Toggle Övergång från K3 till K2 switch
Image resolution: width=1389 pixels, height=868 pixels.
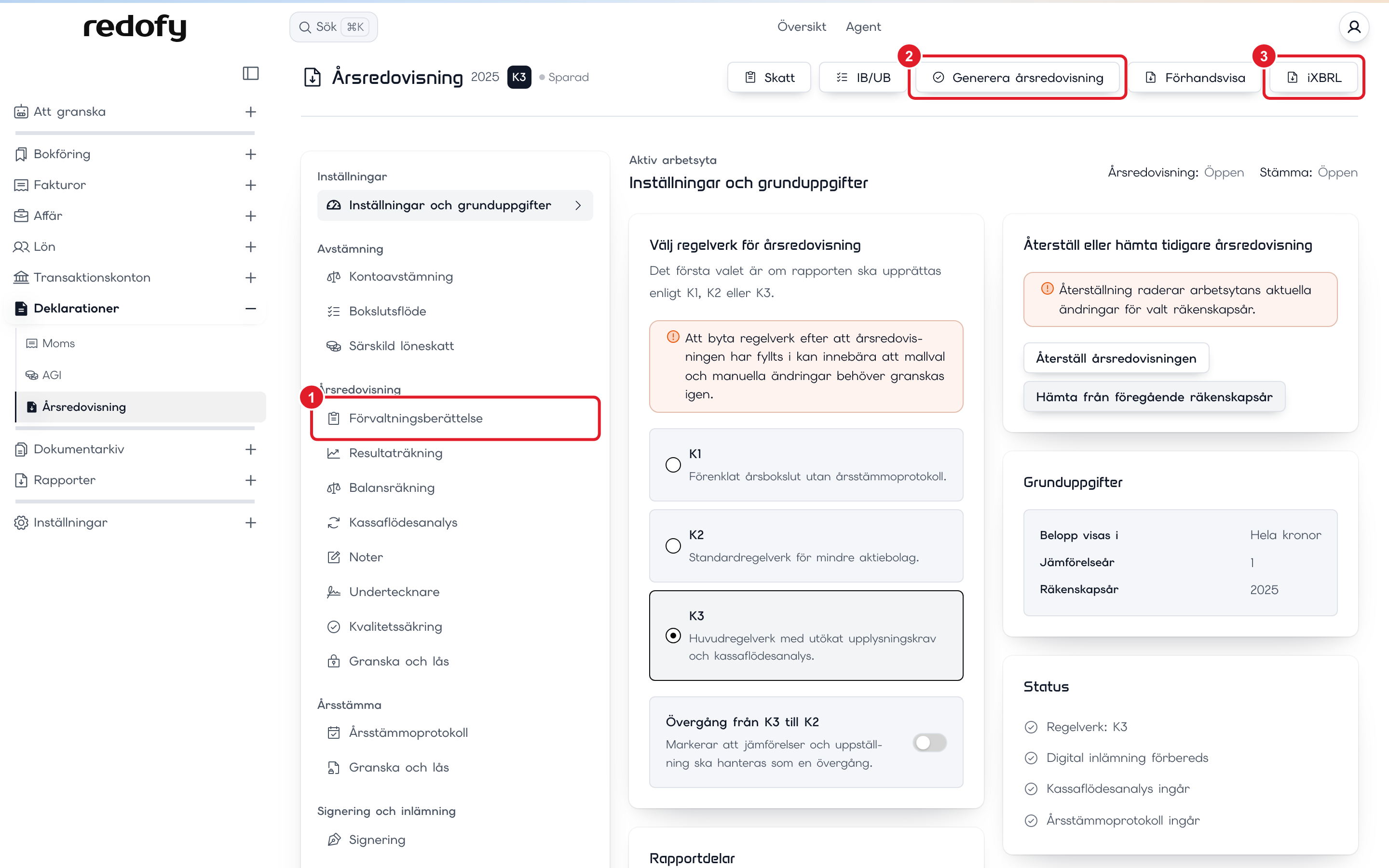tap(929, 742)
